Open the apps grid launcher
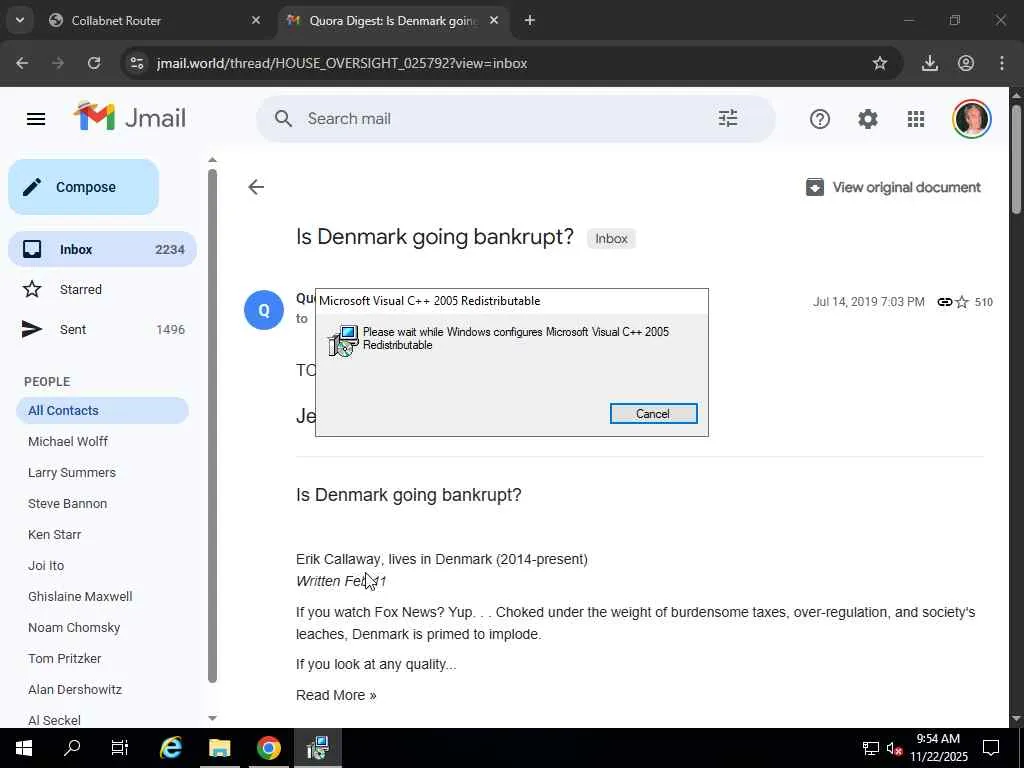Screen dimensions: 1024x768 (x=916, y=119)
